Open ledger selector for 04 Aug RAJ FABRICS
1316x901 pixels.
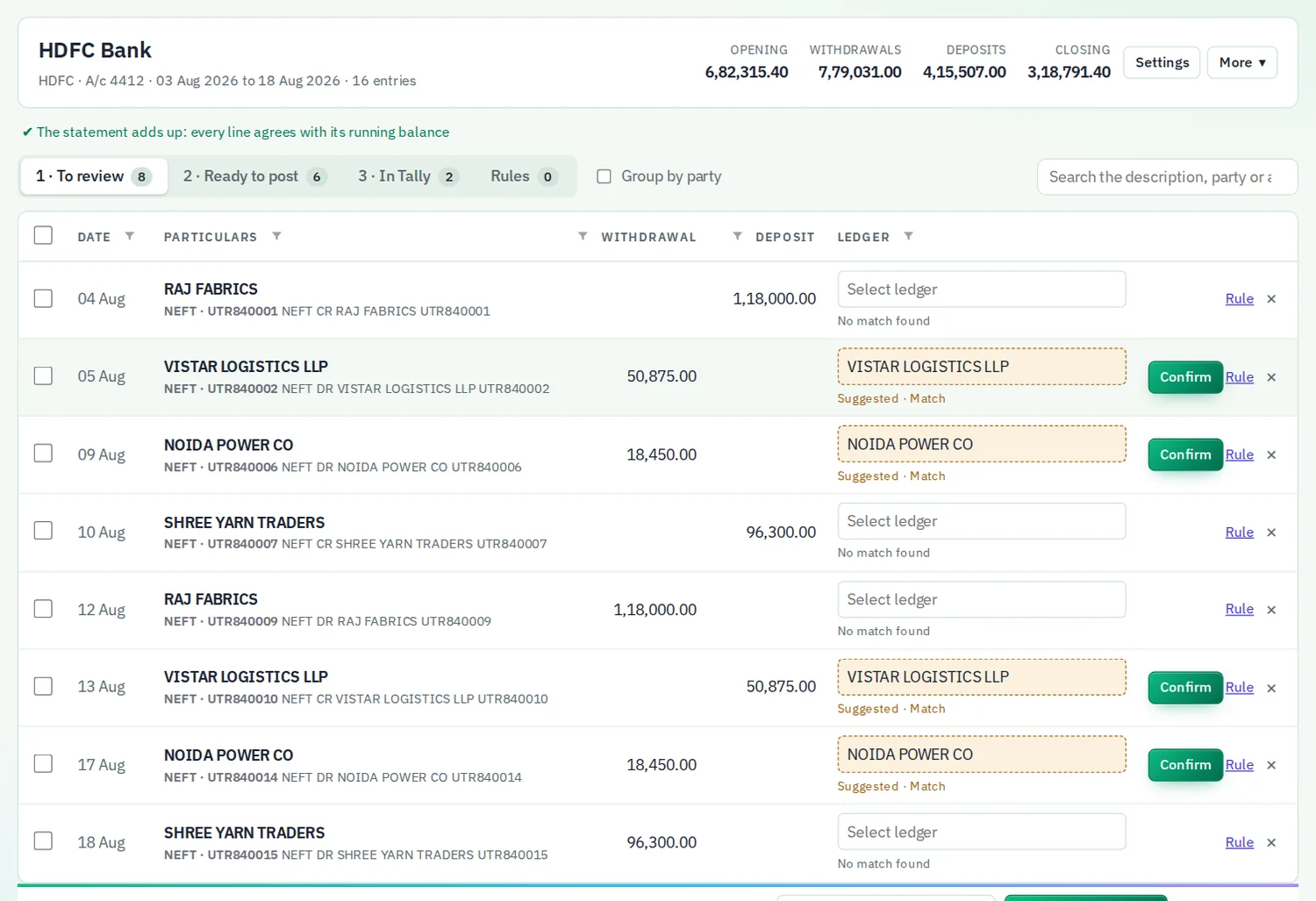click(x=982, y=290)
